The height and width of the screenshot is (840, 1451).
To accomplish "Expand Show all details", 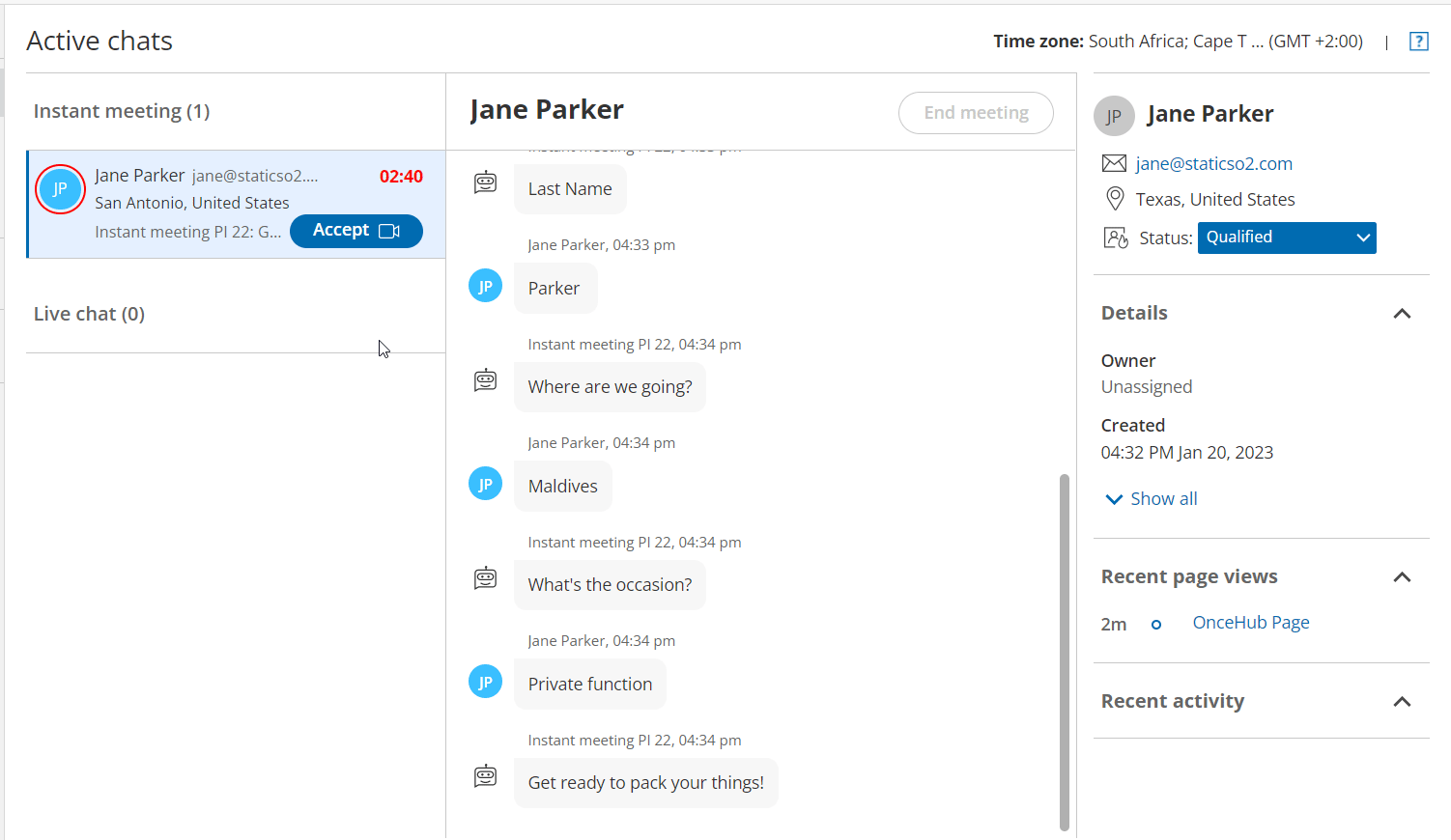I will (x=1152, y=499).
